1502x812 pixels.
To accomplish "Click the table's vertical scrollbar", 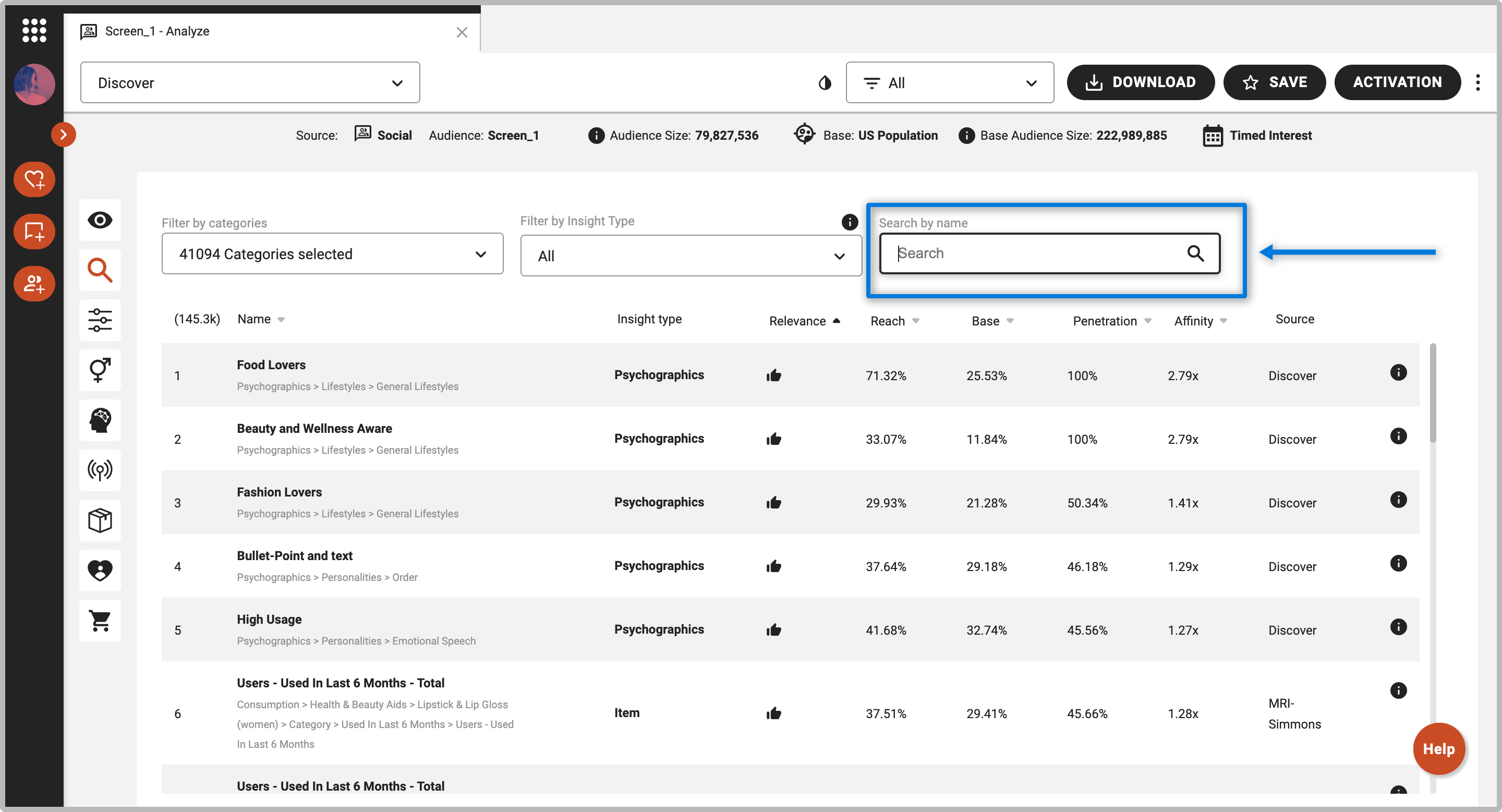I will [x=1432, y=393].
